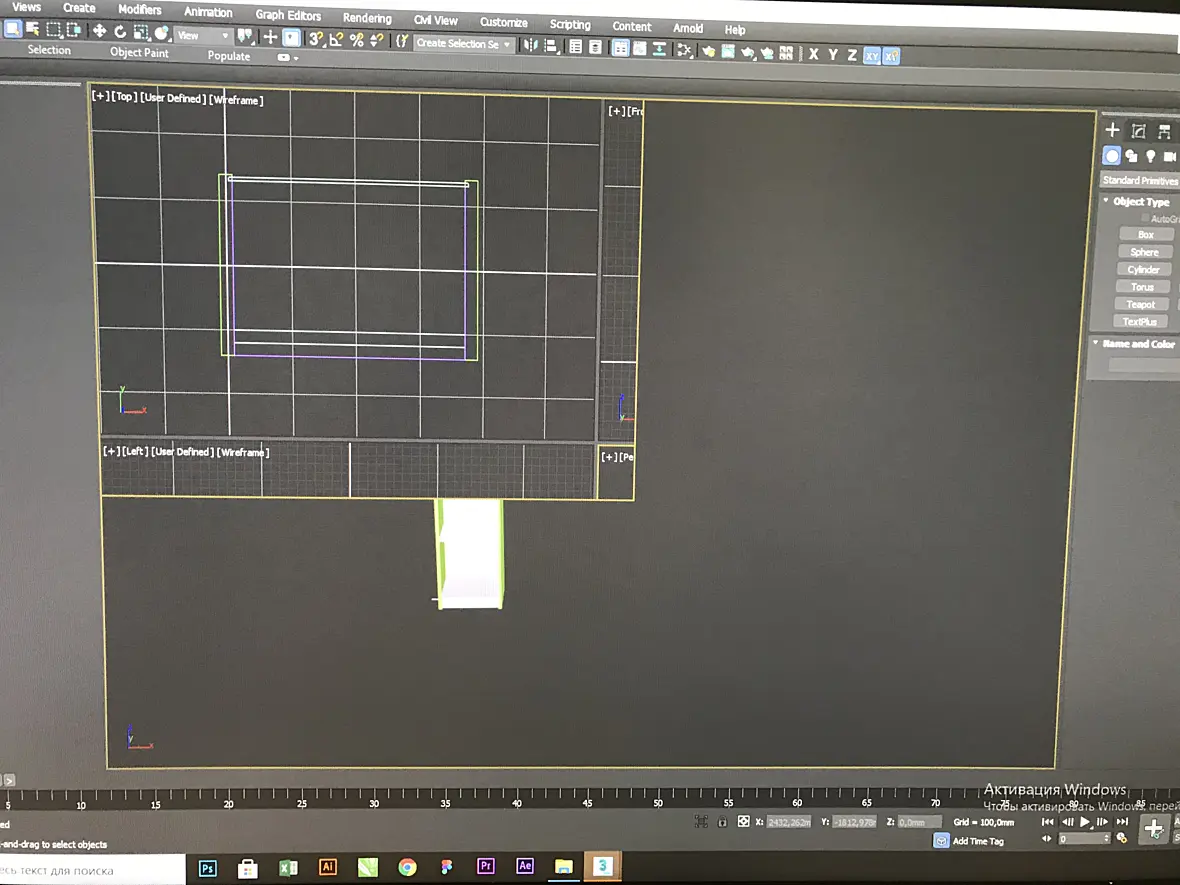This screenshot has width=1180, height=885.
Task: Collapse the Object Type rollout
Action: 1137,201
